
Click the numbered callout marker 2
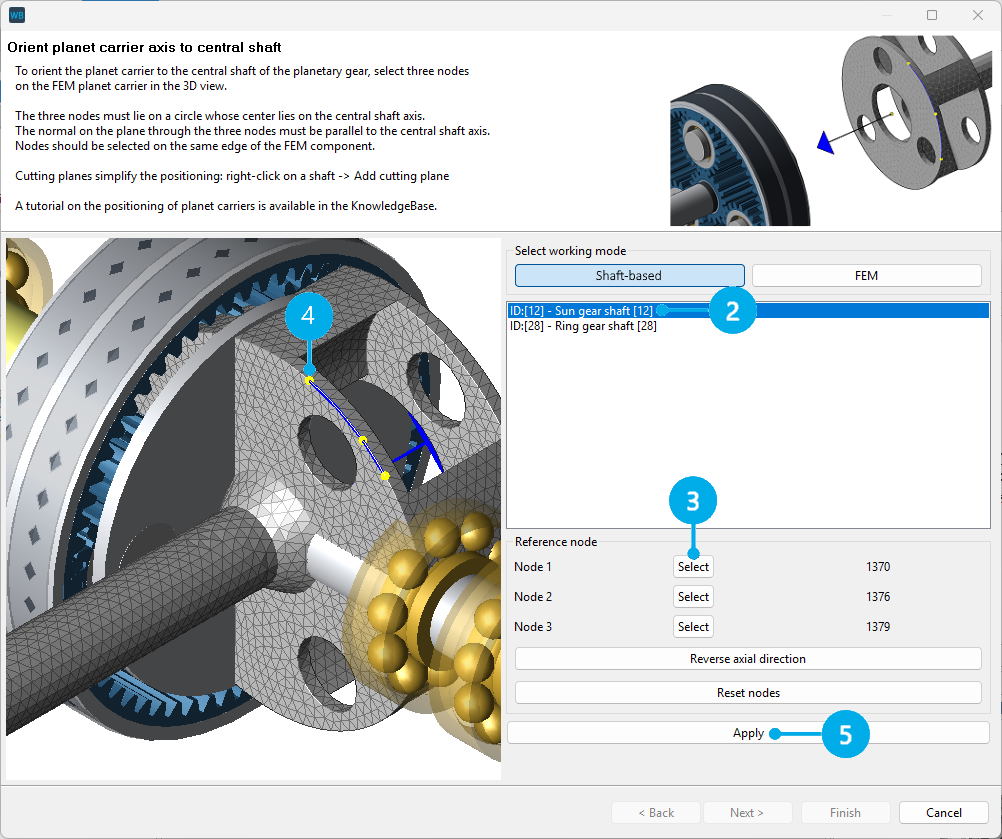(x=733, y=310)
